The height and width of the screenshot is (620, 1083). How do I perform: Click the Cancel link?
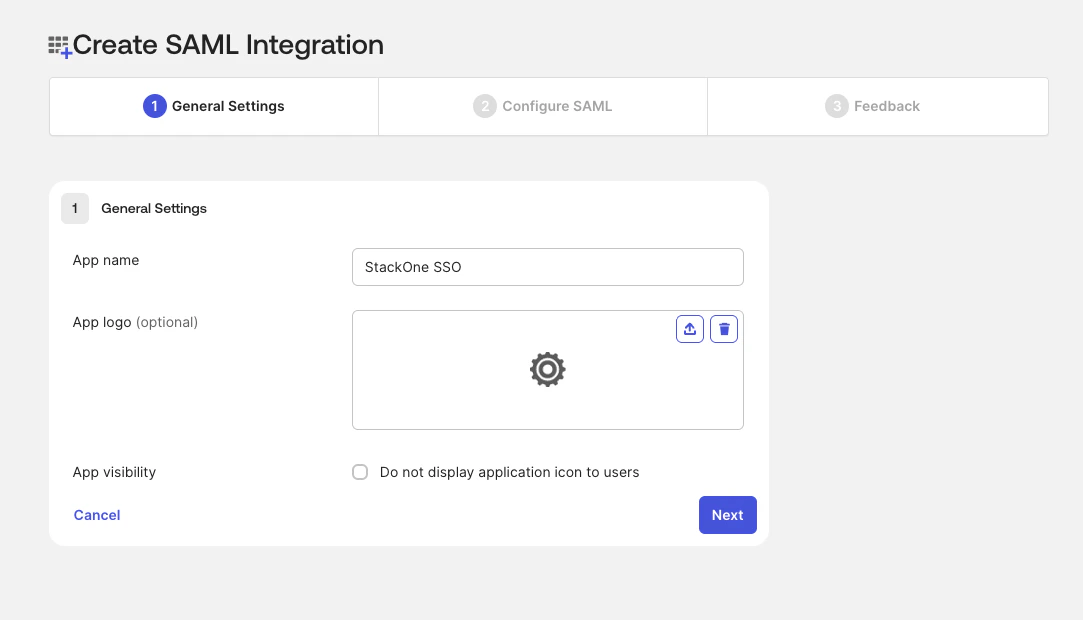click(96, 515)
